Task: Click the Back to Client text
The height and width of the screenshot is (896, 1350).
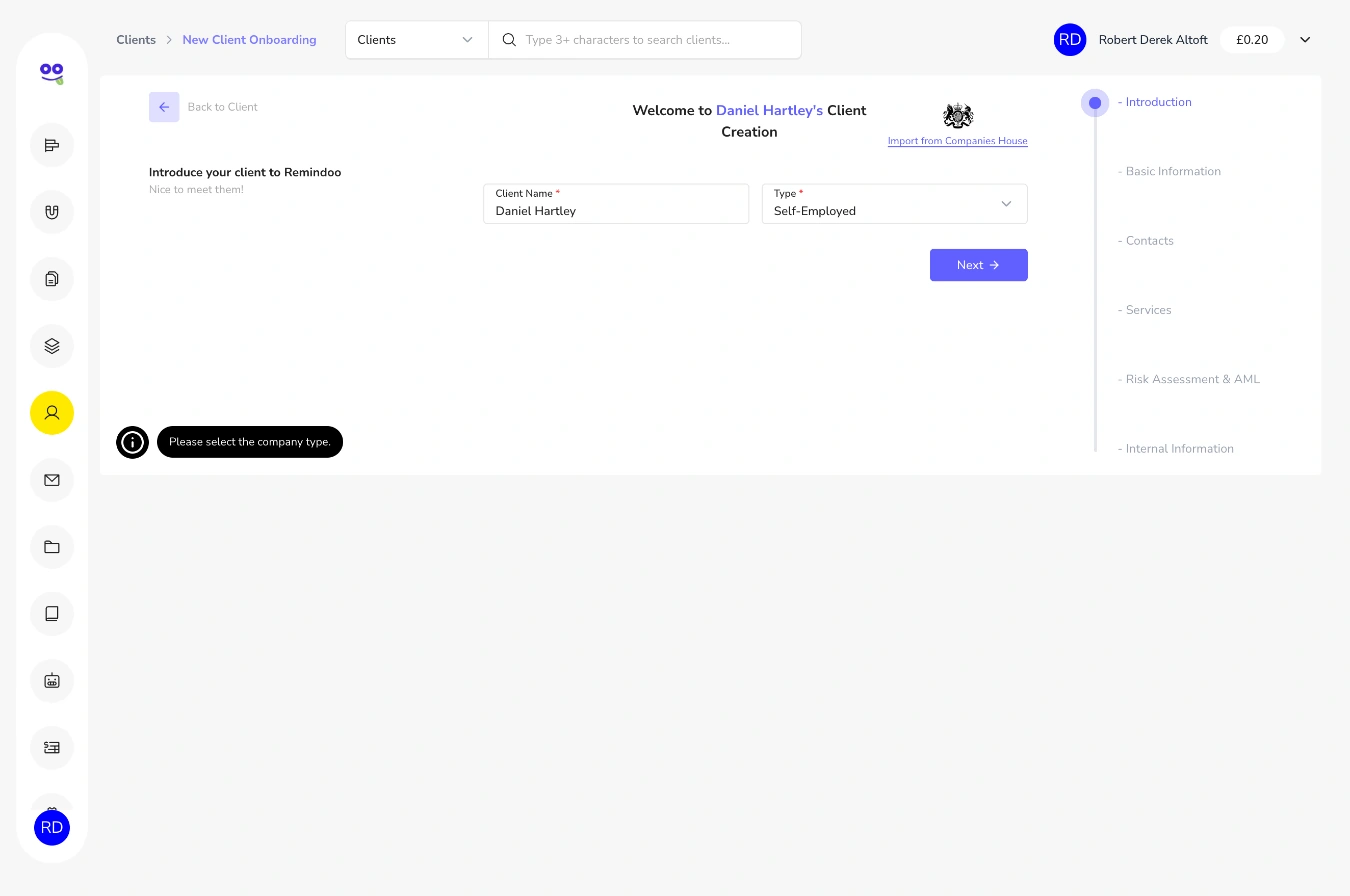Action: click(223, 107)
